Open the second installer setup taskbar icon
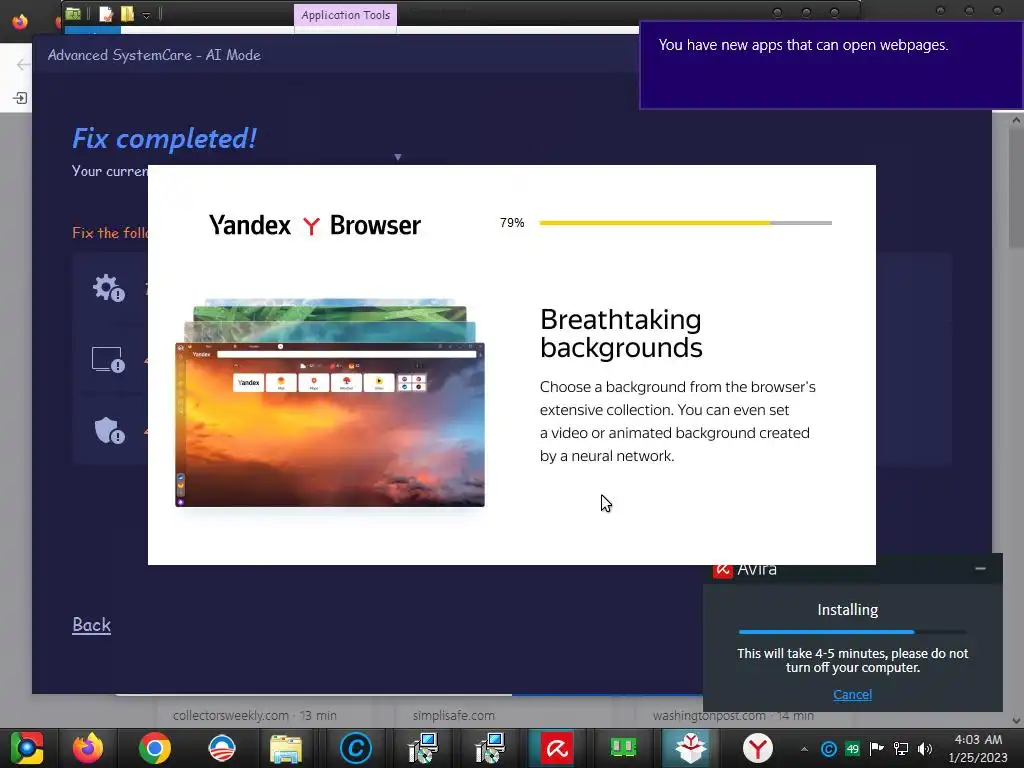The width and height of the screenshot is (1024, 768). point(490,748)
